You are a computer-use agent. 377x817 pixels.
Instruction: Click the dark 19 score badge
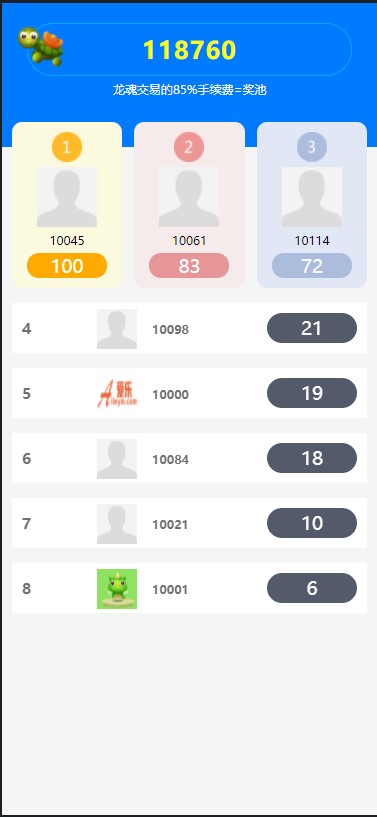pyautogui.click(x=312, y=393)
